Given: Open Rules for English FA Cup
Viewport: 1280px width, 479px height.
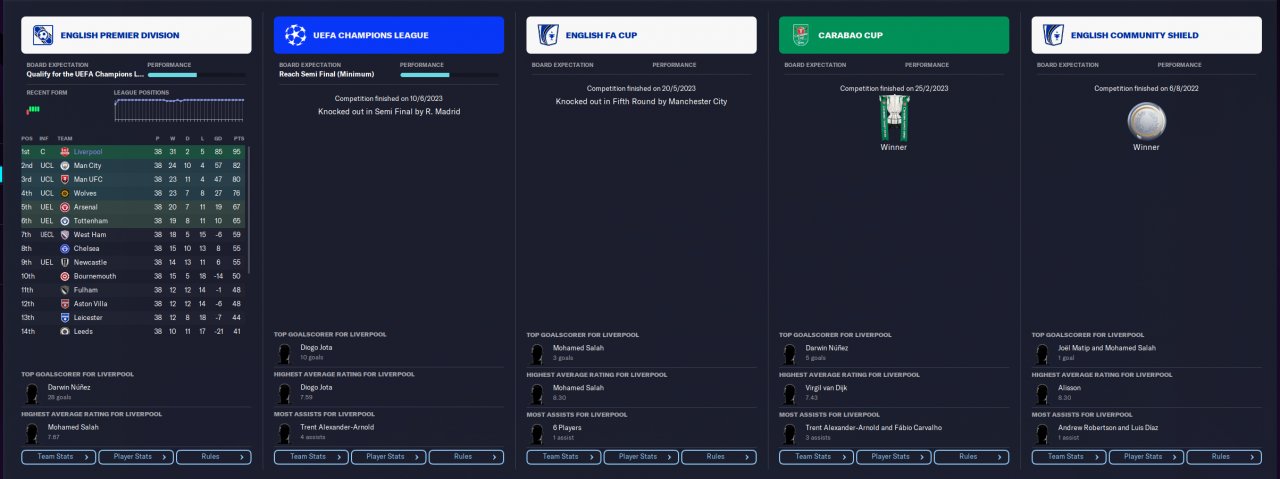Looking at the screenshot, I should [719, 457].
